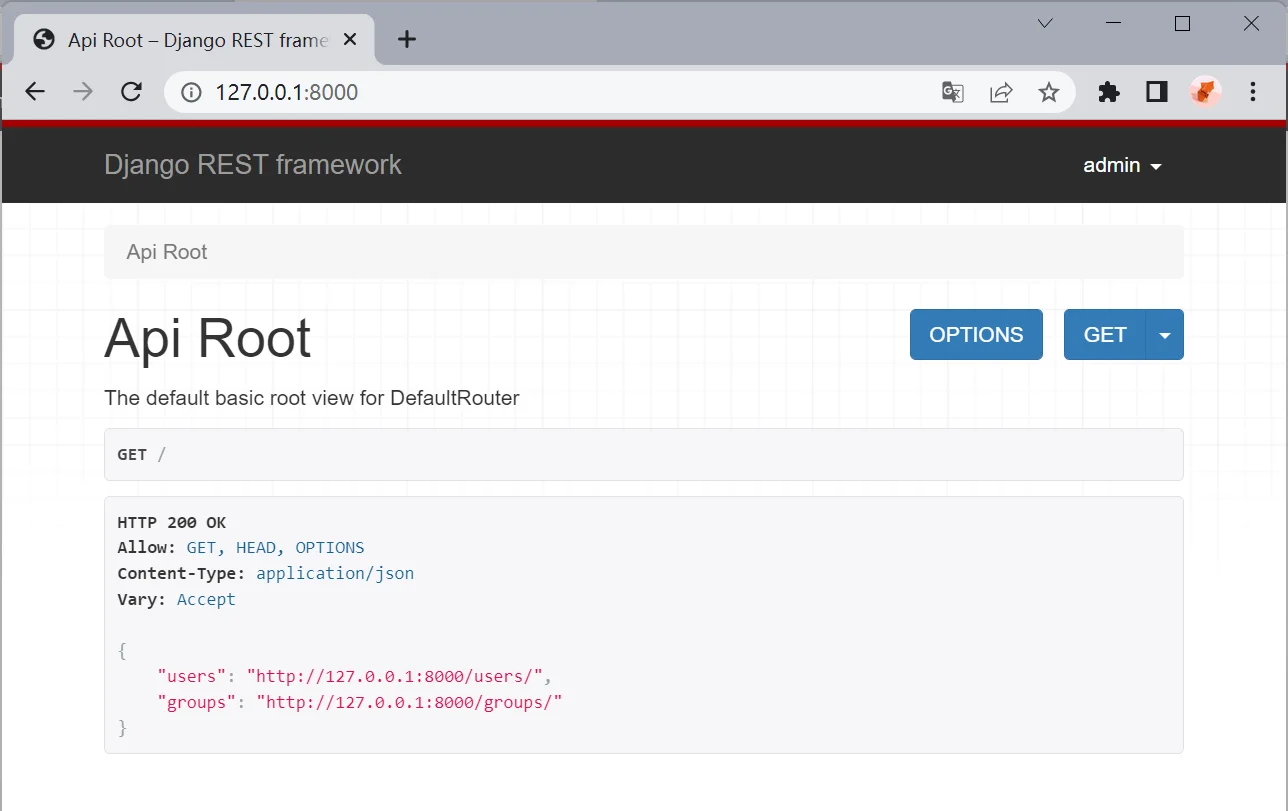Open the tab search chevron
Image resolution: width=1288 pixels, height=811 pixels.
1045,23
